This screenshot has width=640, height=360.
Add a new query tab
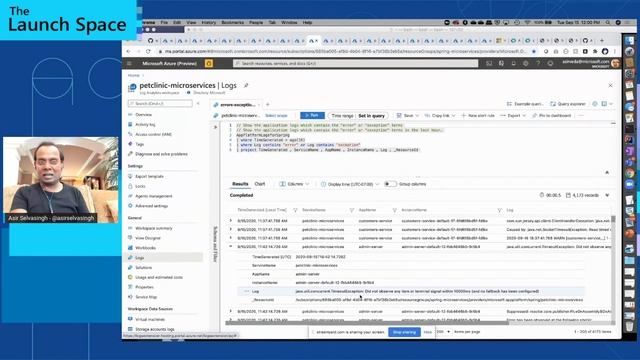(x=268, y=104)
